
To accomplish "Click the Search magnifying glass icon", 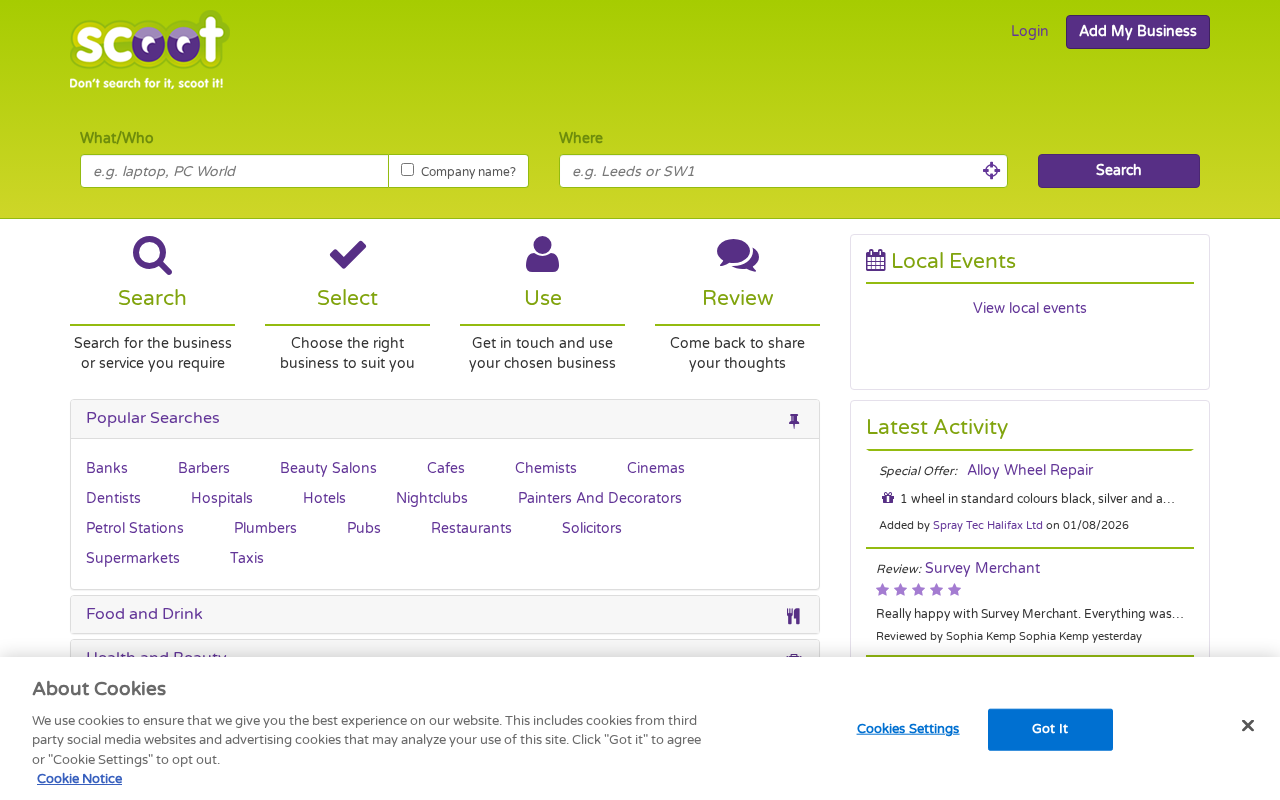I will 152,256.
